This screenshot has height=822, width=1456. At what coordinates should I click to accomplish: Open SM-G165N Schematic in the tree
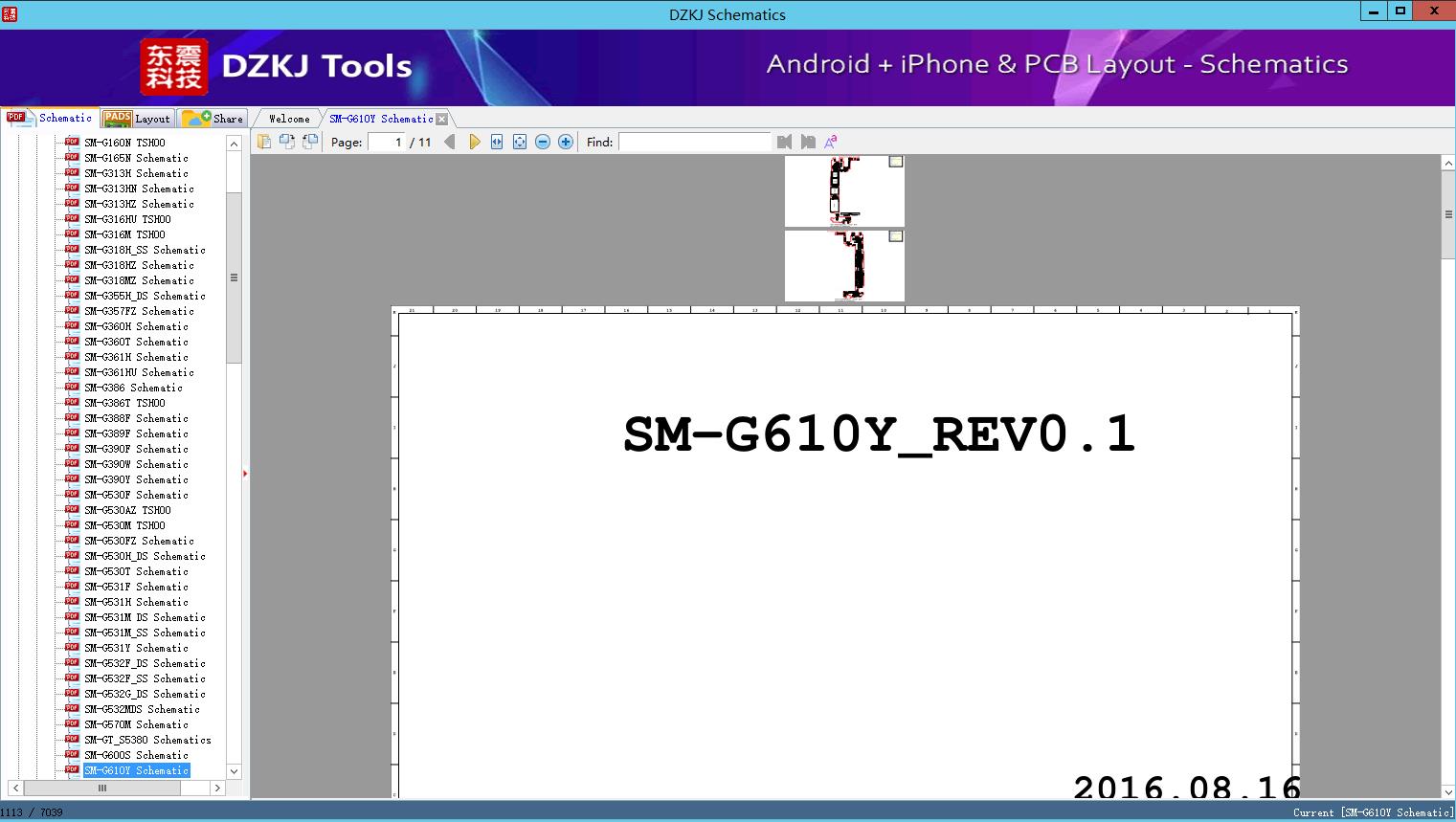136,158
